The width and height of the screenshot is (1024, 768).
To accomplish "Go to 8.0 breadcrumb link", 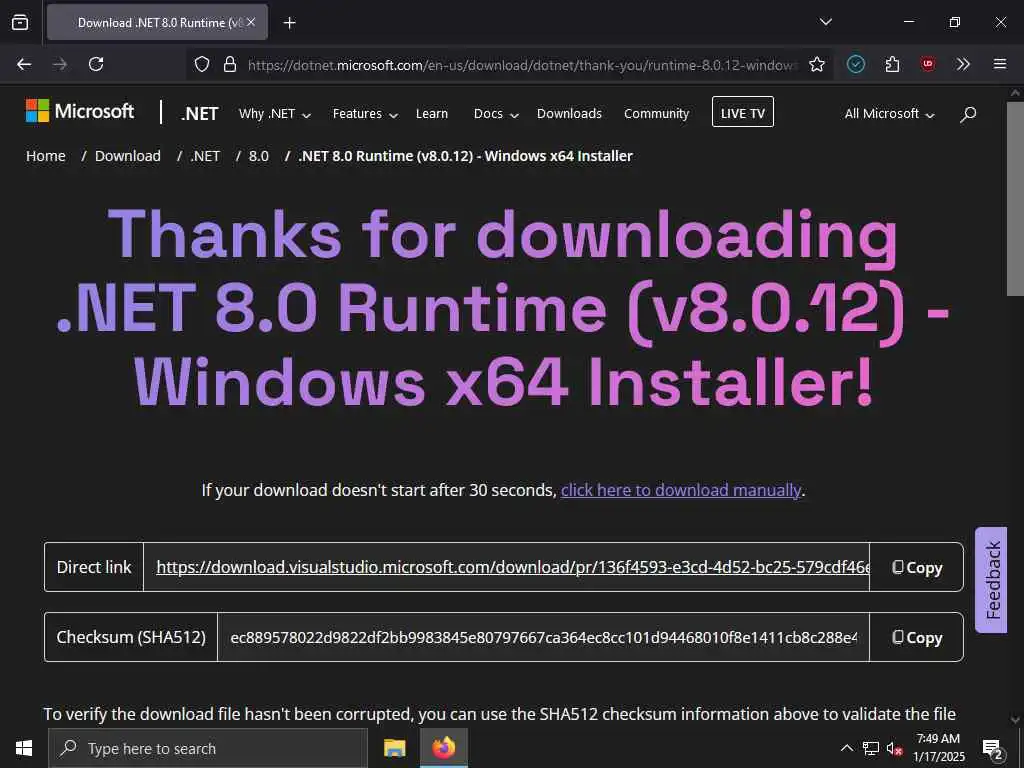I will pos(259,156).
